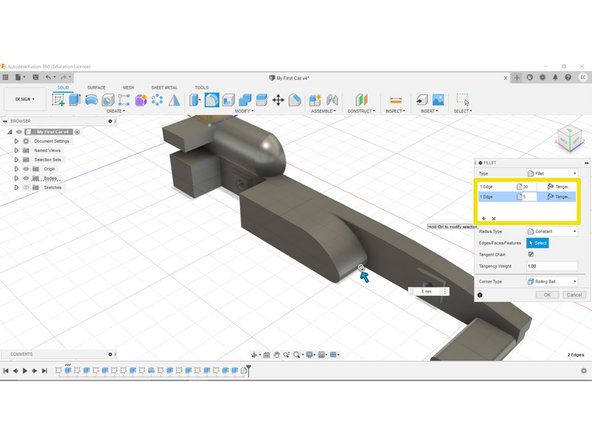The image size is (592, 444).
Task: Click OK in the Fillet dialog
Action: click(x=547, y=294)
